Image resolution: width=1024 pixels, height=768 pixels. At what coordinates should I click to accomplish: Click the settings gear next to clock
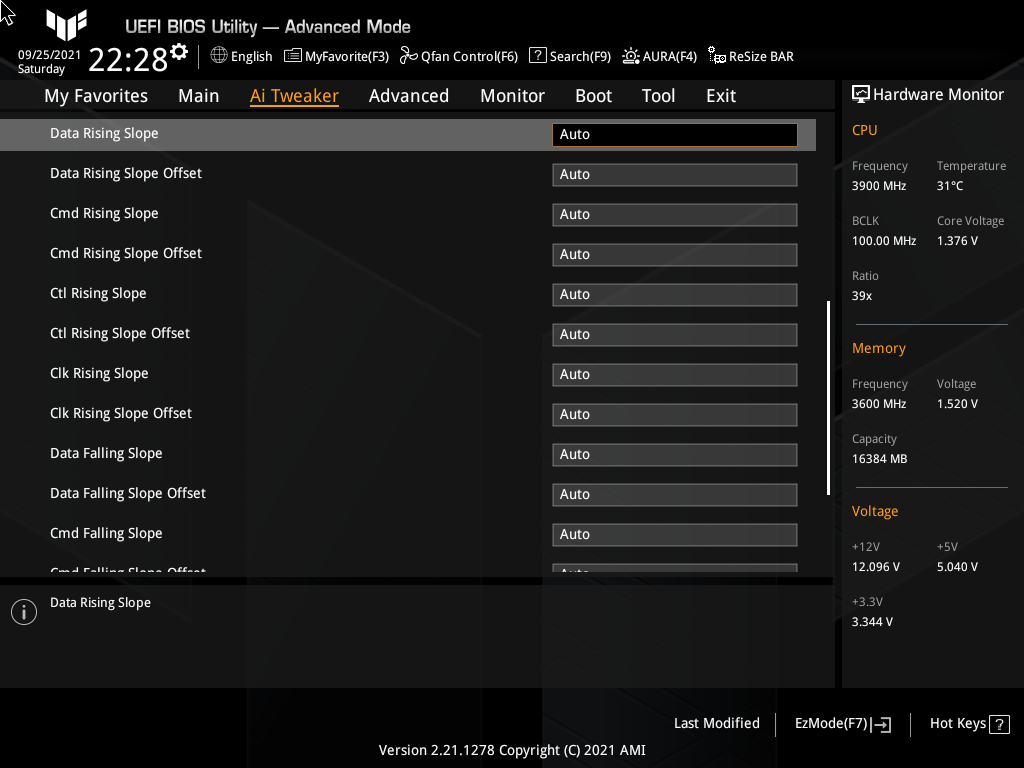(x=179, y=52)
